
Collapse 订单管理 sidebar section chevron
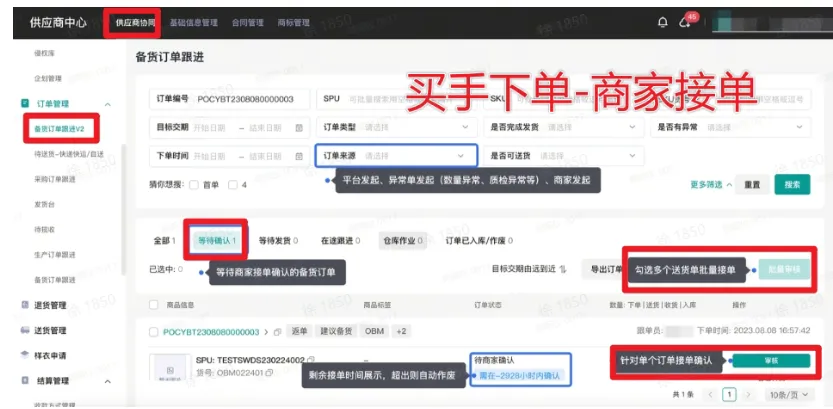pyautogui.click(x=108, y=104)
